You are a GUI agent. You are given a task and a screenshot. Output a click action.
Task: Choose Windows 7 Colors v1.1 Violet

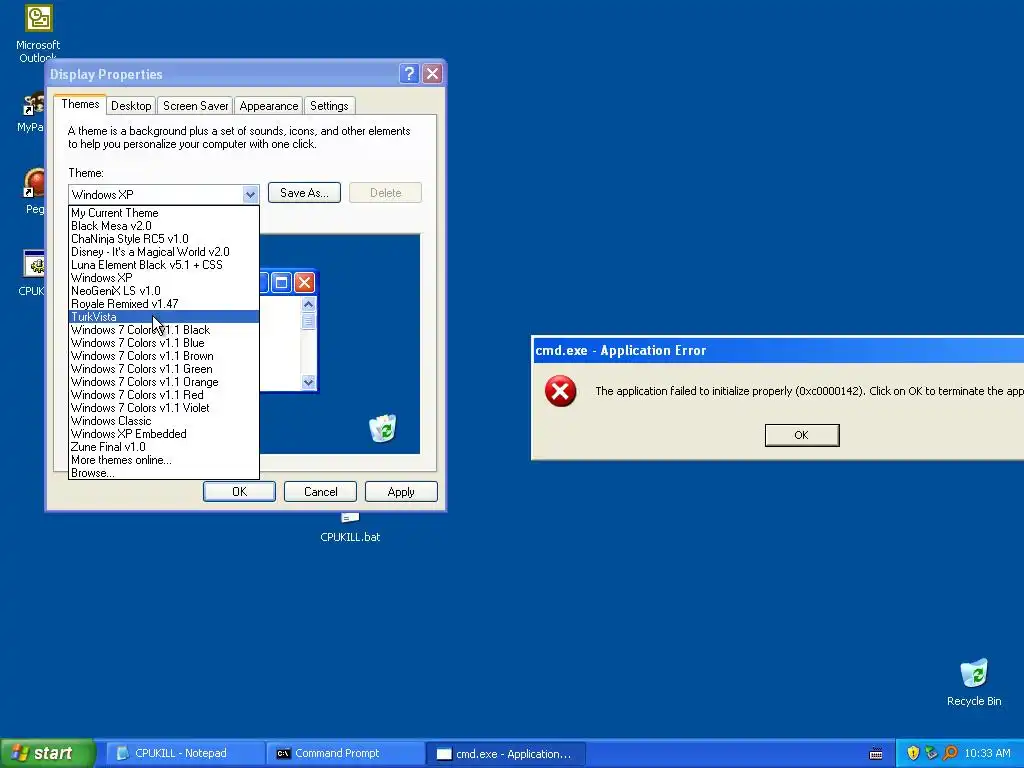click(164, 408)
